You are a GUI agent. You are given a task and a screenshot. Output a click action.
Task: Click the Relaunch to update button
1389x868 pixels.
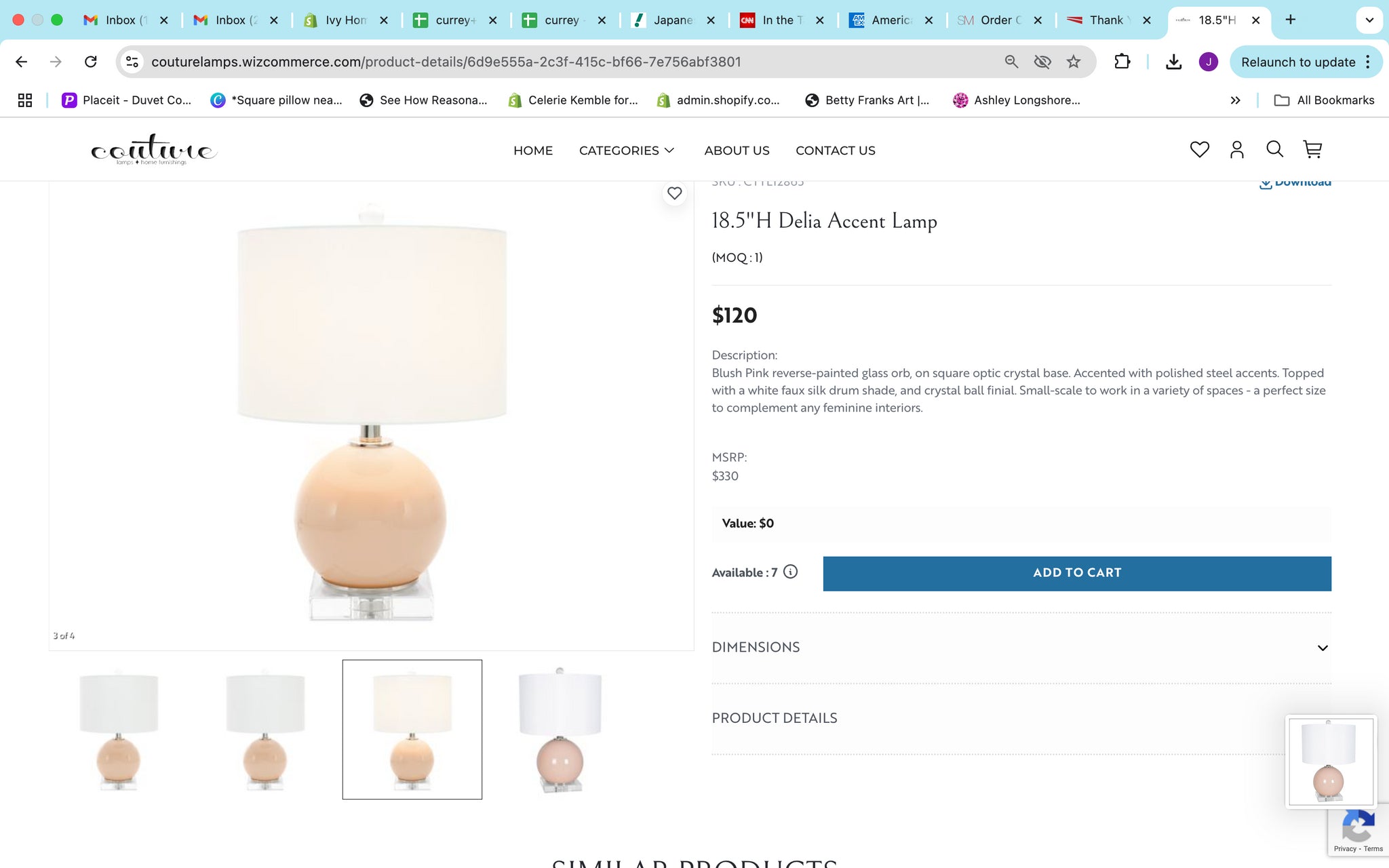(1300, 62)
